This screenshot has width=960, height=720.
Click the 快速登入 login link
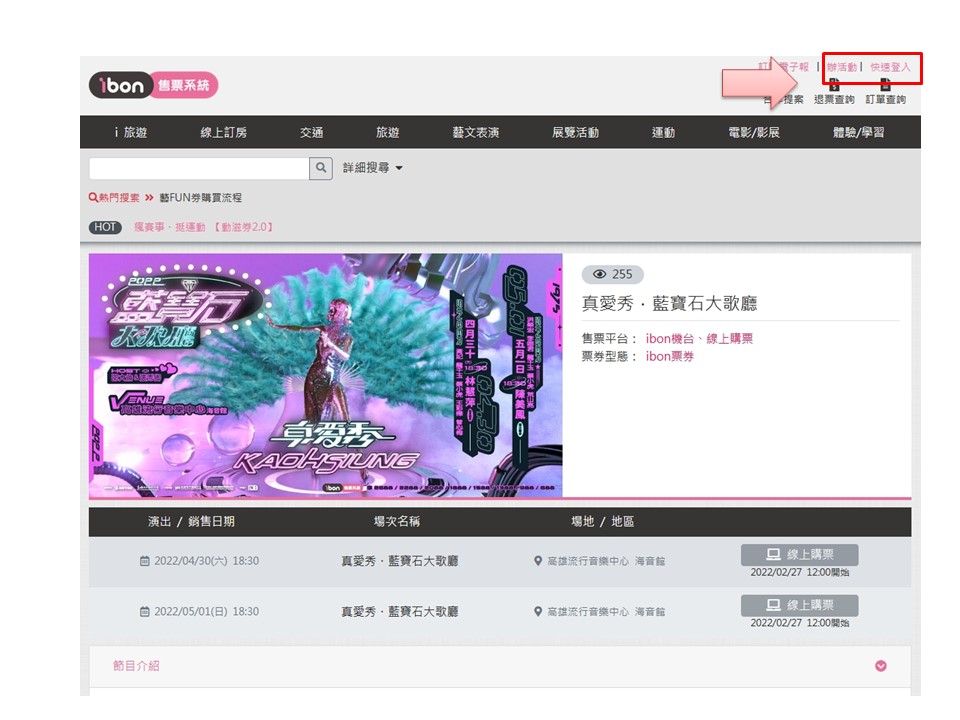click(890, 67)
